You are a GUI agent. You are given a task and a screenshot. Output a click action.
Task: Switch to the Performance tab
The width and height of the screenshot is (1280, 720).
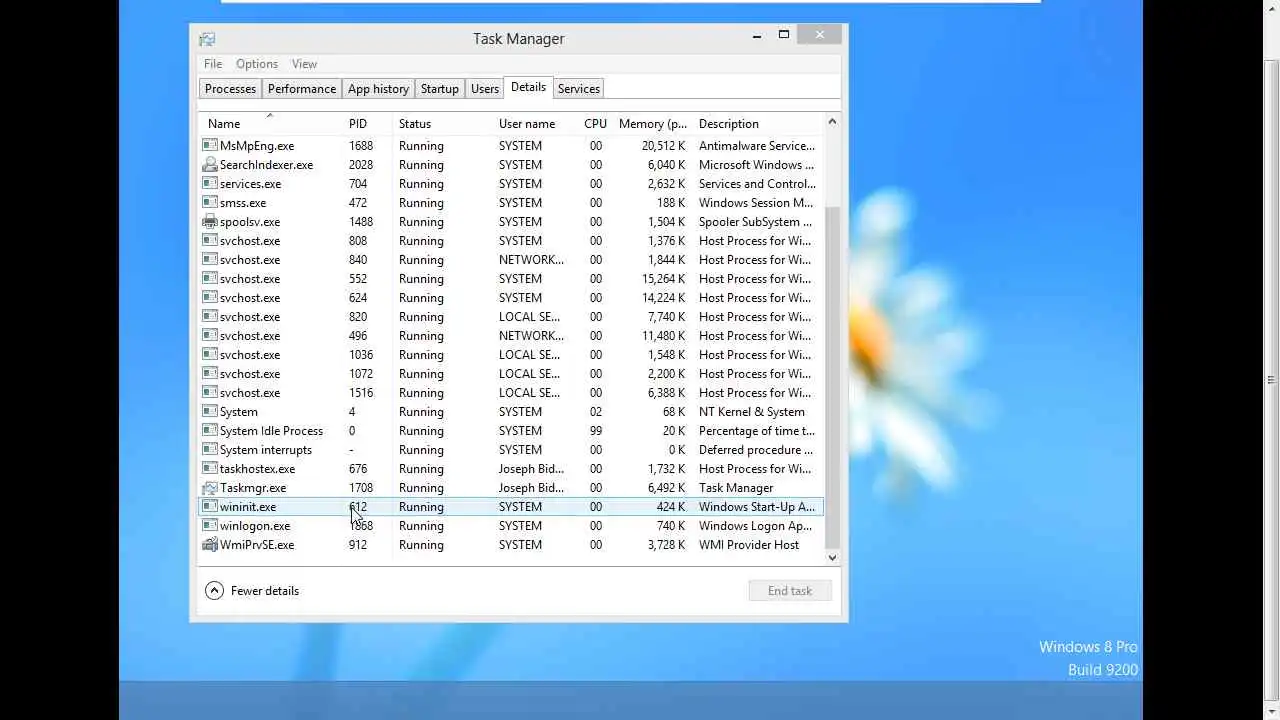tap(302, 89)
